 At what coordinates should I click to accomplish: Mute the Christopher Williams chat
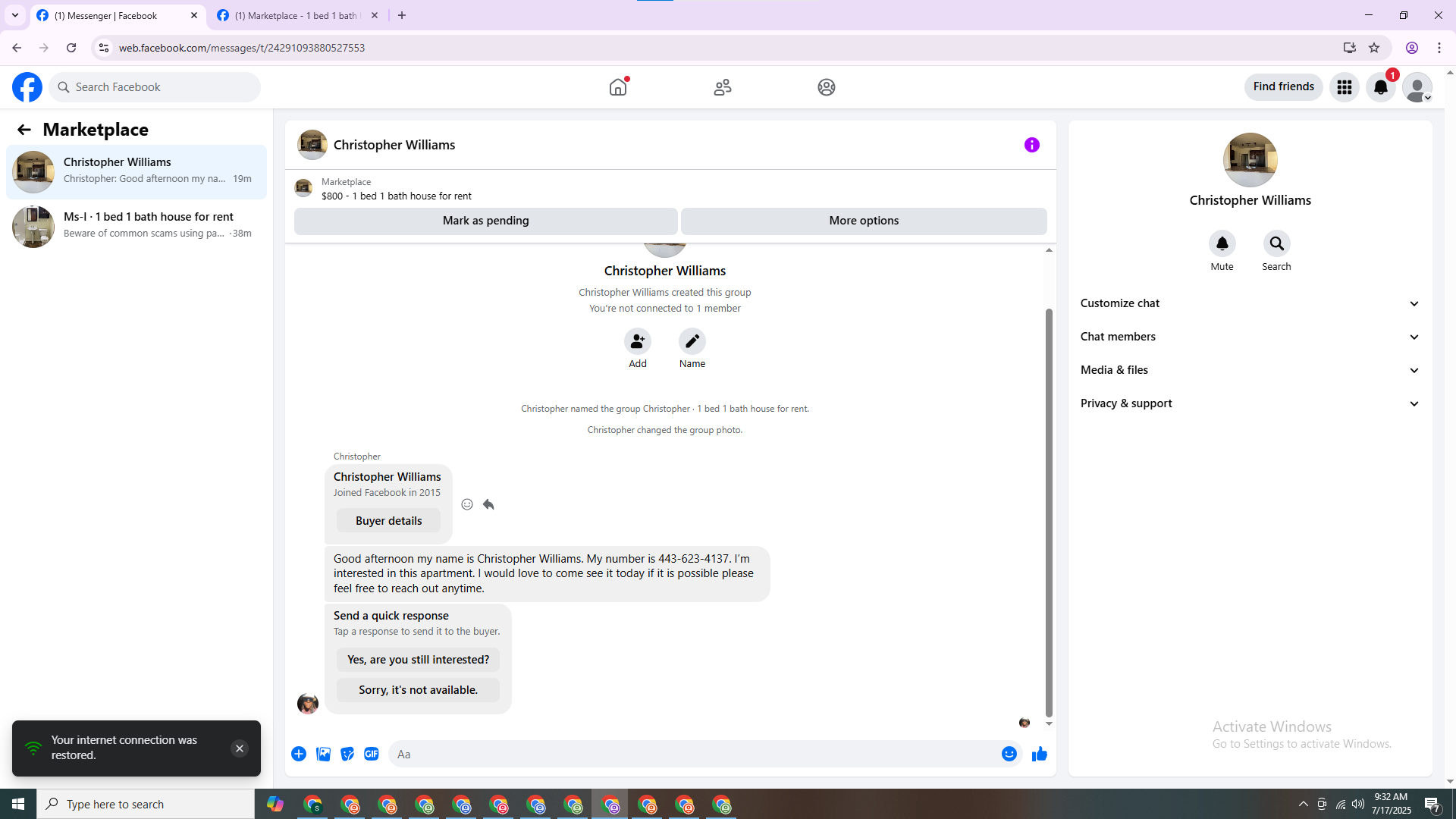tap(1222, 243)
